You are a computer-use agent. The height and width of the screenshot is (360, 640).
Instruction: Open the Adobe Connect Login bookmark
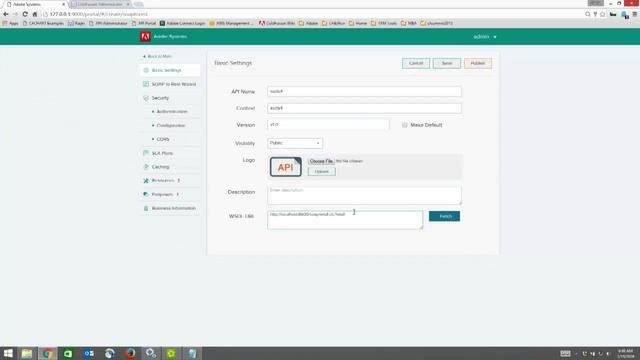coord(182,23)
